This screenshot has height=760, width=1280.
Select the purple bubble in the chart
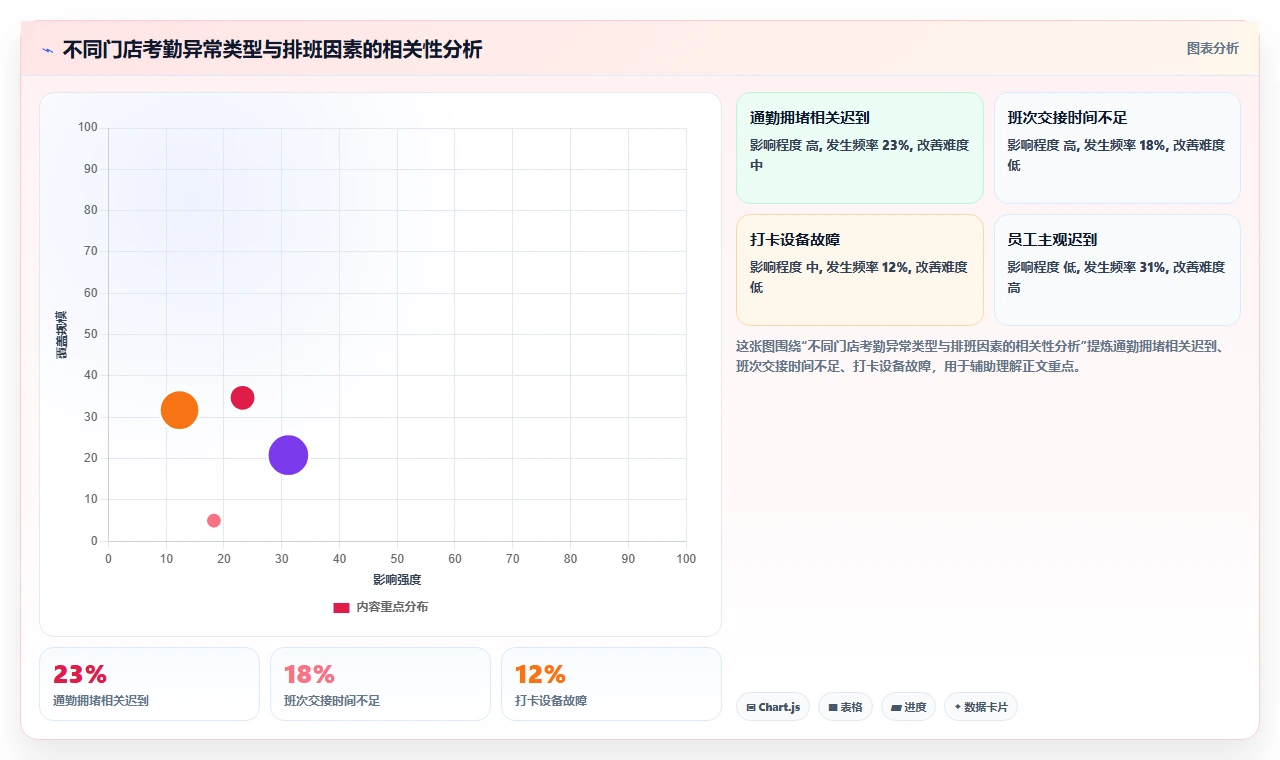point(288,455)
